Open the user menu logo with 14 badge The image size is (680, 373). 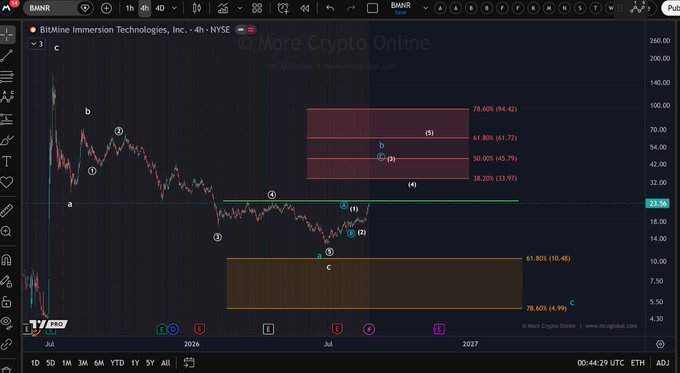click(x=9, y=7)
